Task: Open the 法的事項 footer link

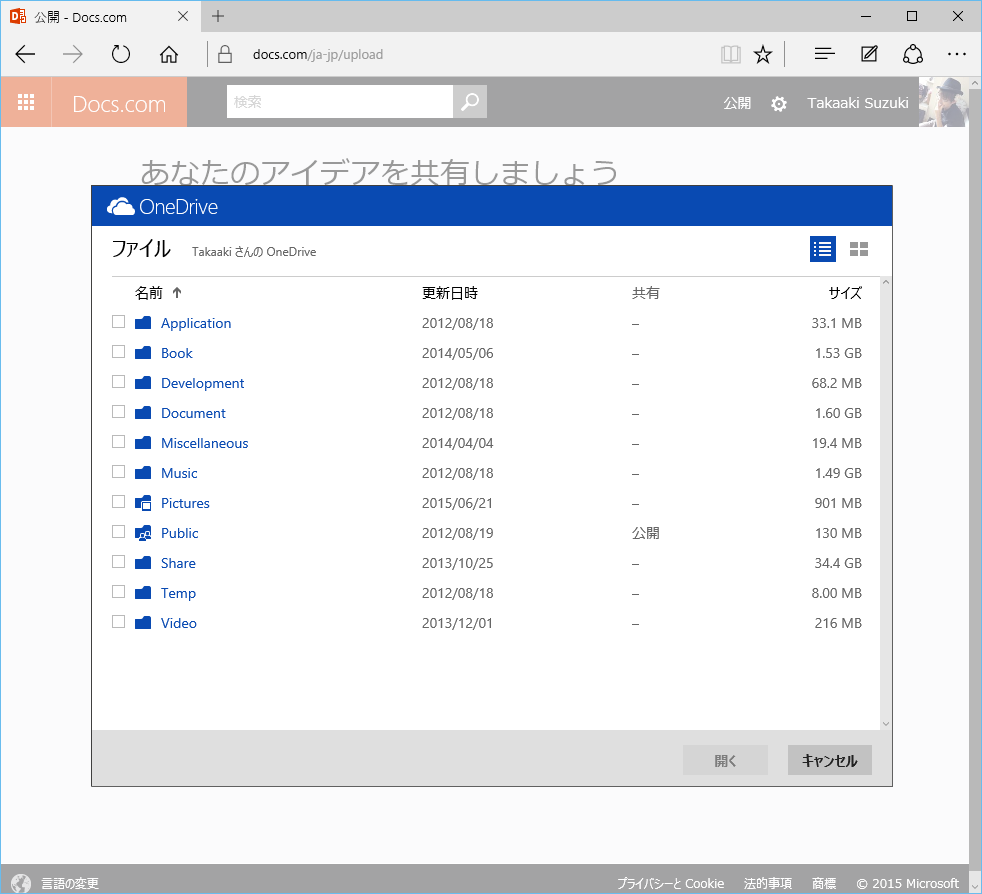Action: pyautogui.click(x=768, y=883)
